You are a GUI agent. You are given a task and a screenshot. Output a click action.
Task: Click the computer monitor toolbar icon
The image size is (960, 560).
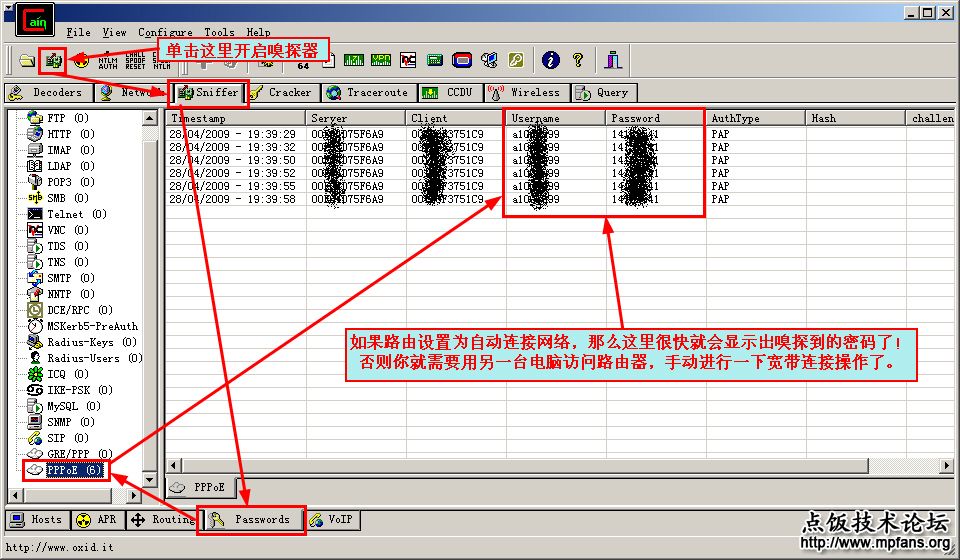(489, 60)
